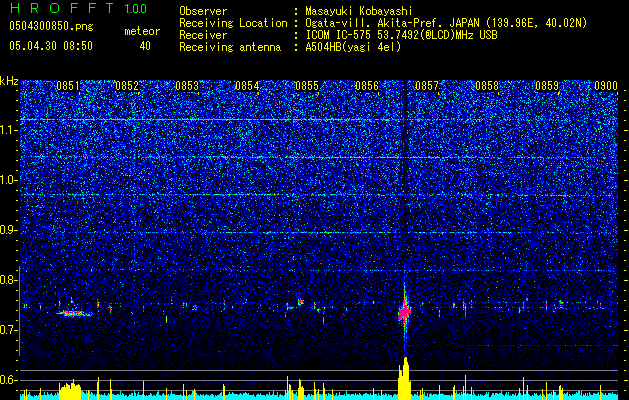
Task: Click the 0857 time marker
Action: pos(427,86)
